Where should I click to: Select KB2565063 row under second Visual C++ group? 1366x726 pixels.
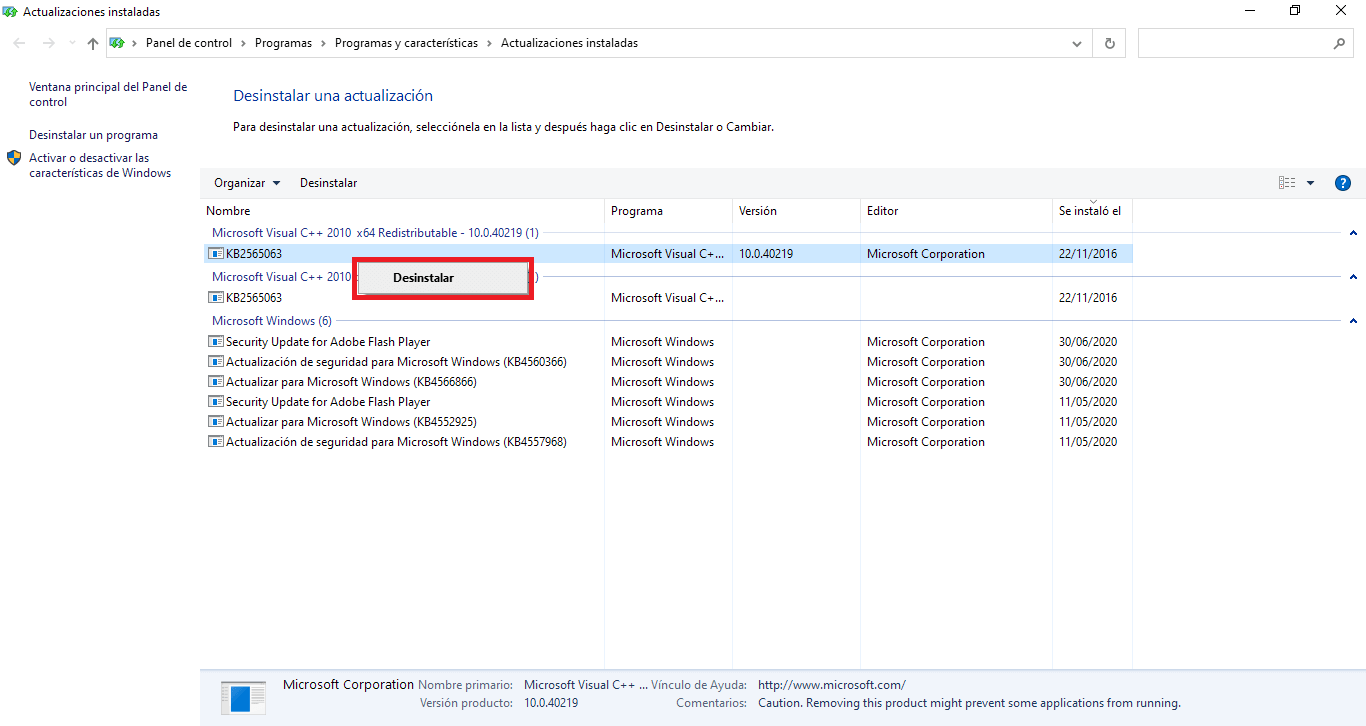(x=668, y=298)
